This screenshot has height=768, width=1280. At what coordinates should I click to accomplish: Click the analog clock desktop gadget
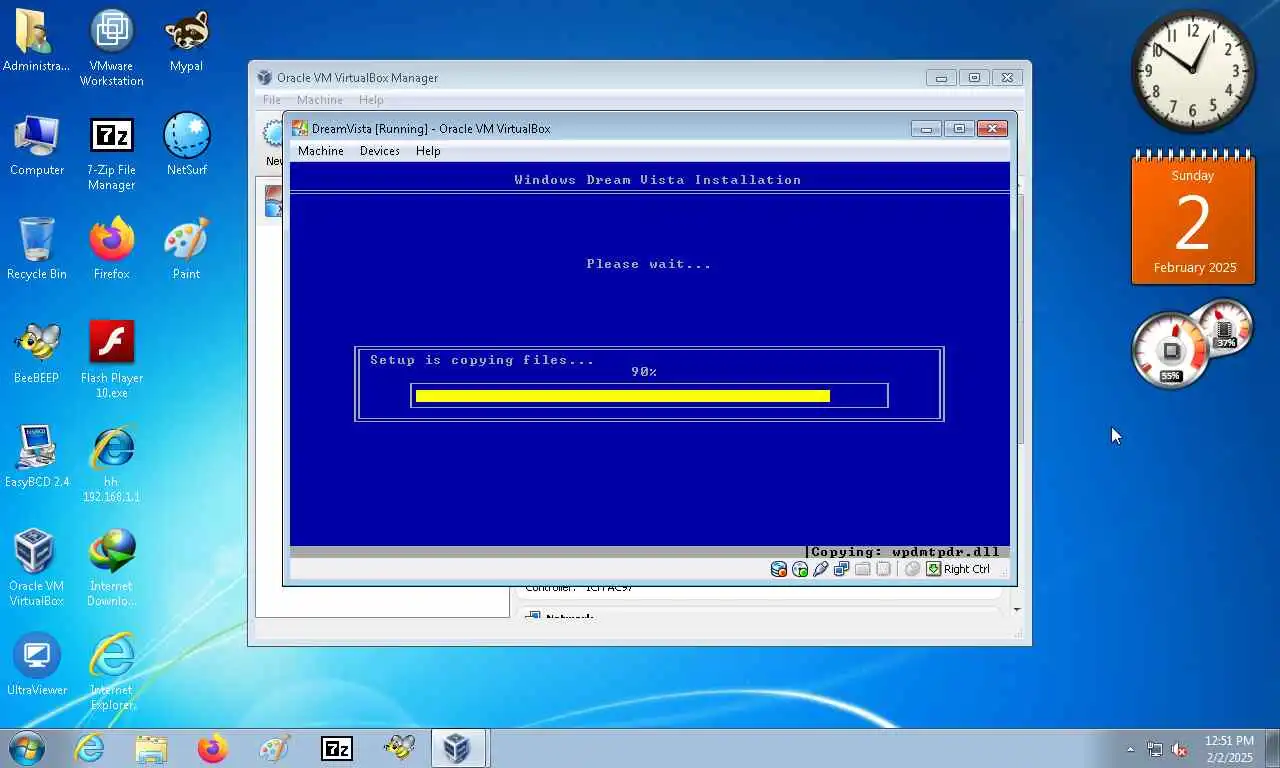click(x=1193, y=71)
